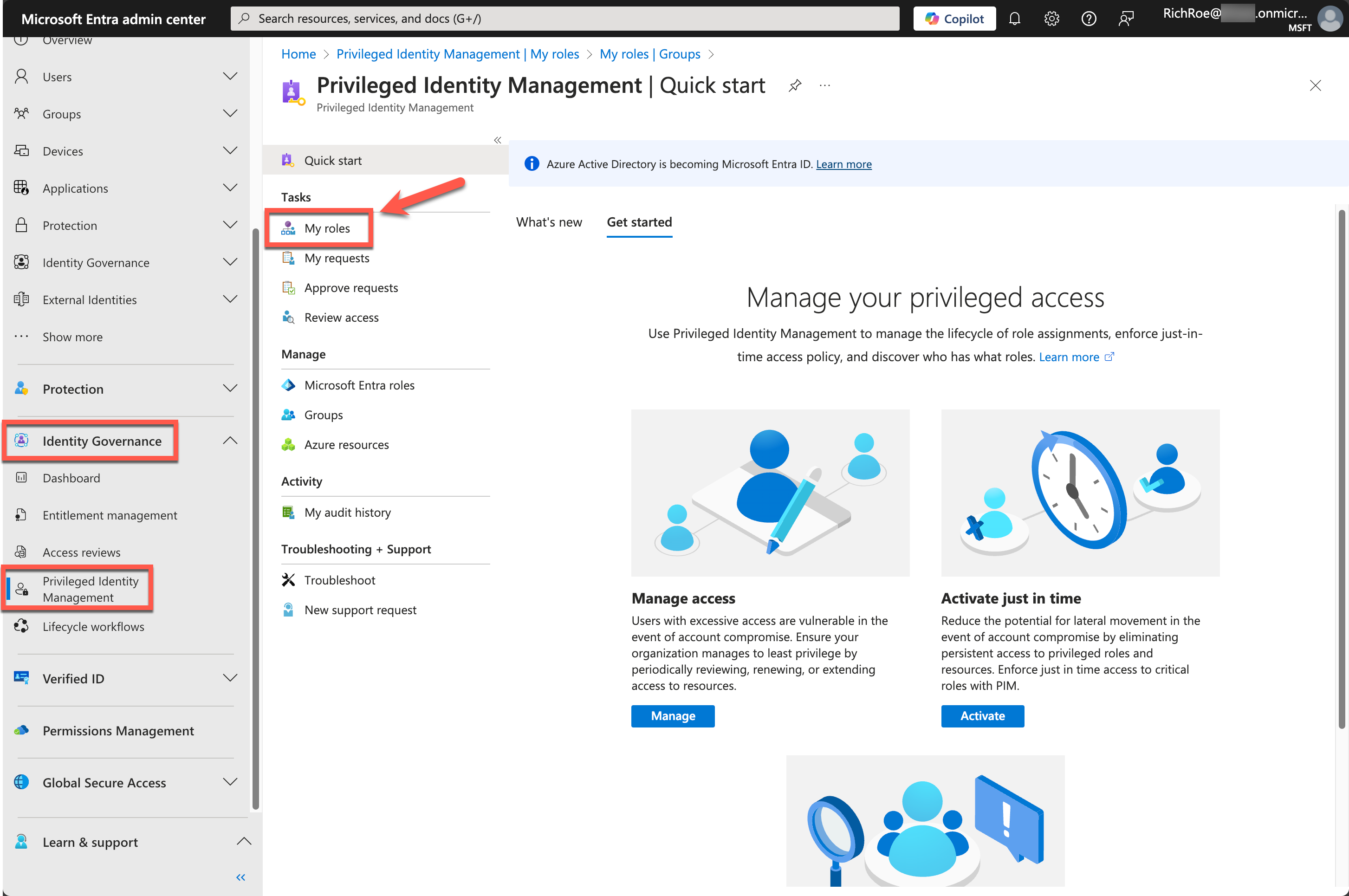The height and width of the screenshot is (896, 1349).
Task: Click the Activate button for just-in-time access
Action: (982, 716)
